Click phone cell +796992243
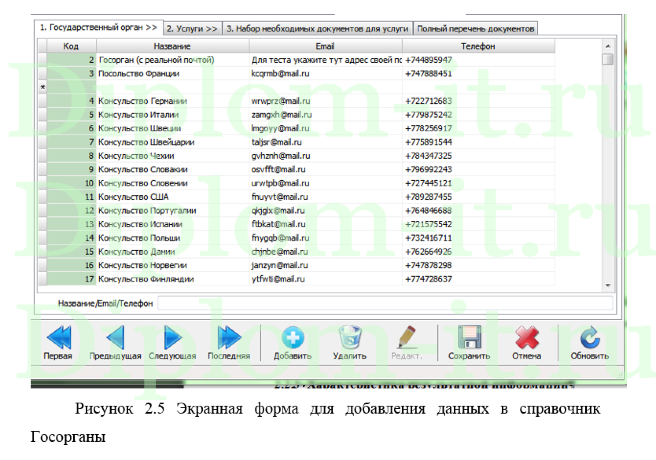The width and height of the screenshot is (656, 460). coord(479,169)
